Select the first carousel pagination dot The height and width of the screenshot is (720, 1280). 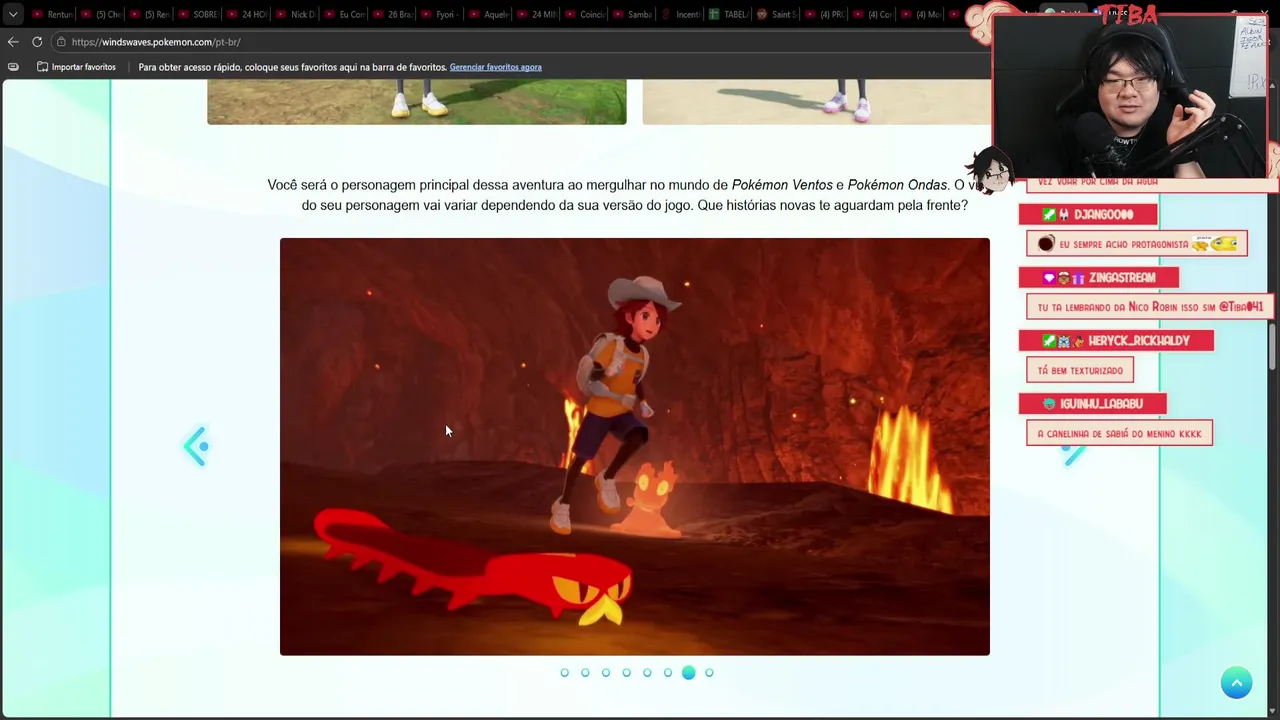coord(564,673)
